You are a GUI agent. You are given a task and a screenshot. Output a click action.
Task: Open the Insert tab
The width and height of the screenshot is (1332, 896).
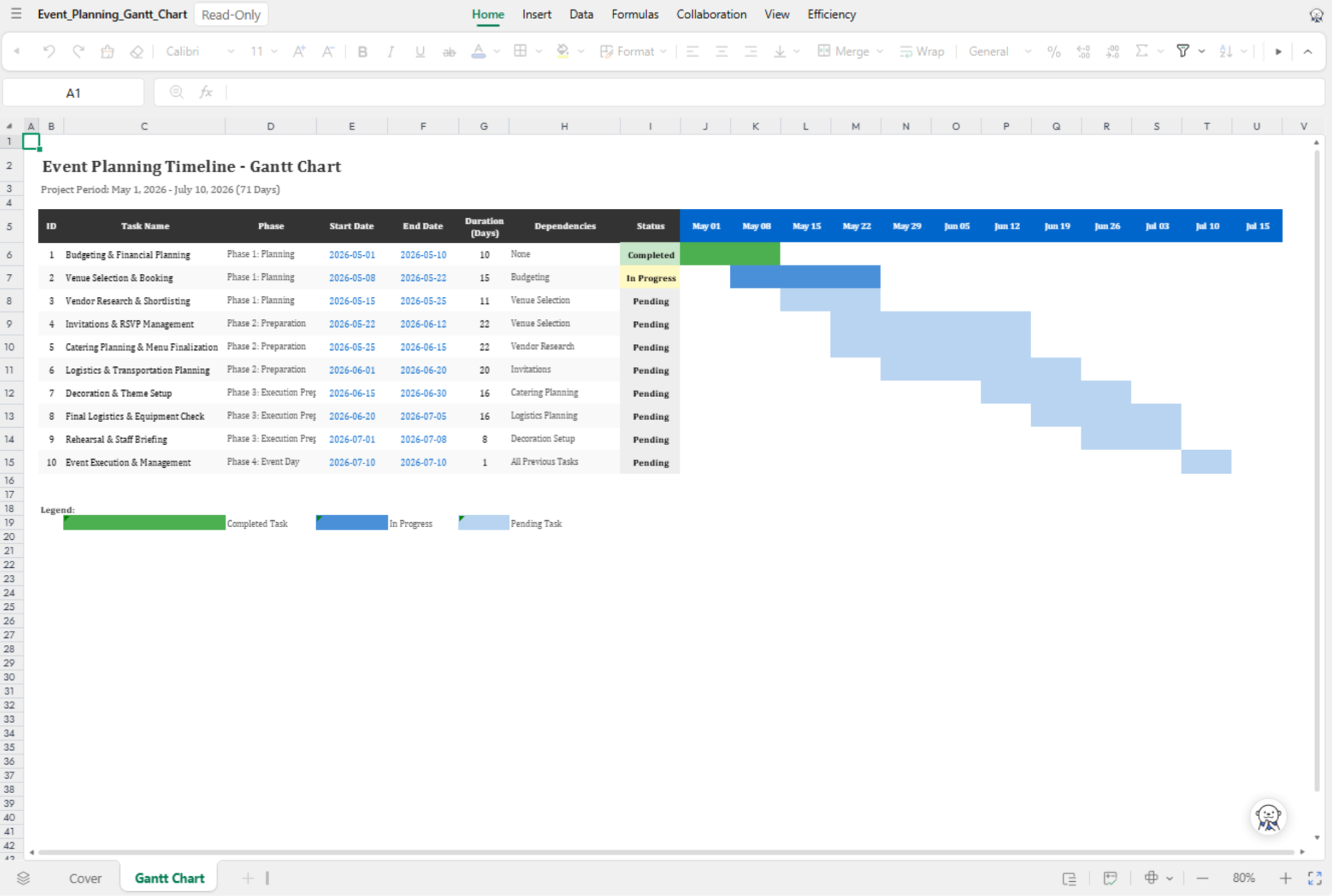point(537,14)
